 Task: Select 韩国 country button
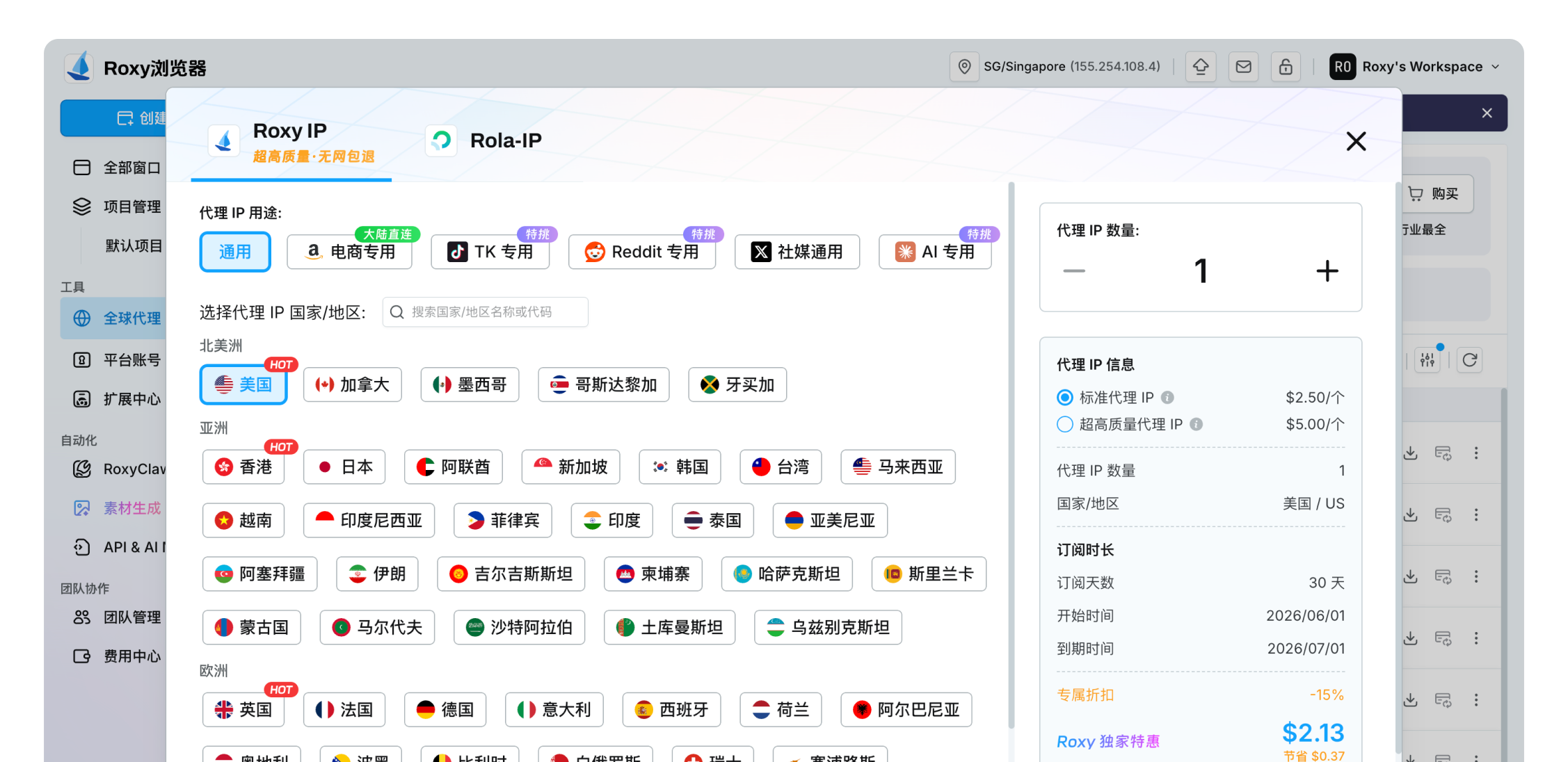(680, 467)
